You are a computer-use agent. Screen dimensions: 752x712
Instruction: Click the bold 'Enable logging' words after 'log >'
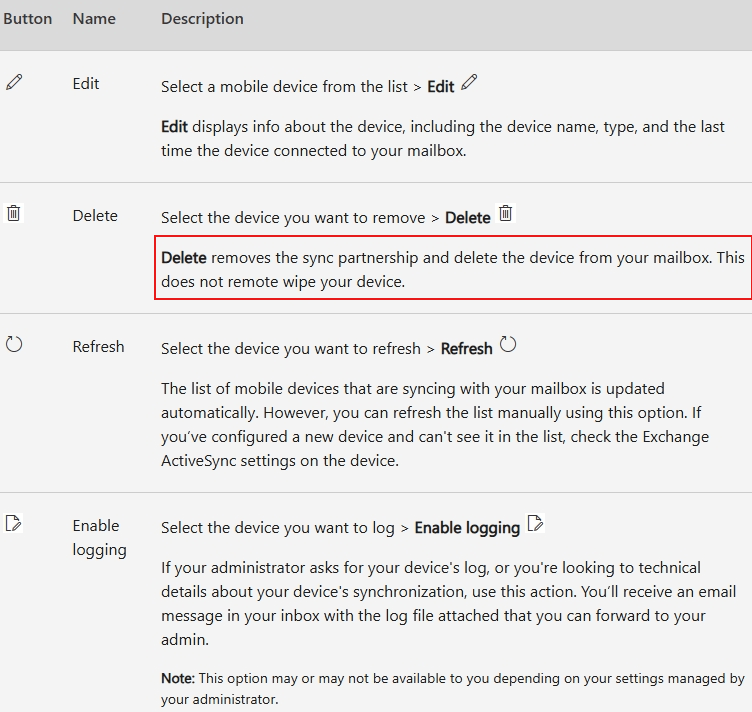coord(467,528)
